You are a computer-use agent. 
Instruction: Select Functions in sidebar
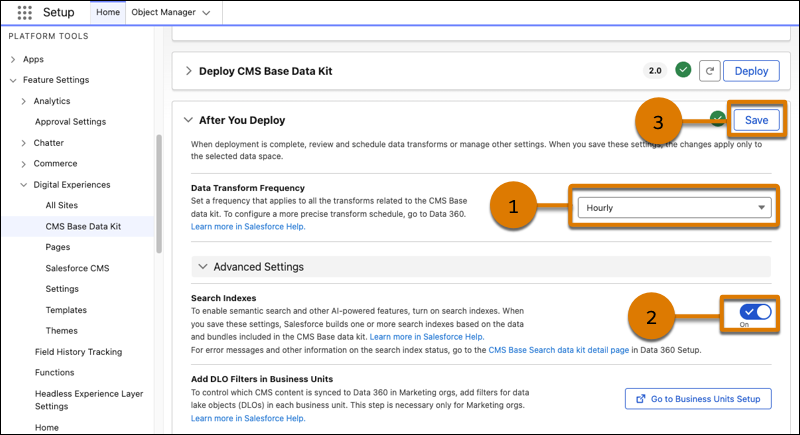point(54,373)
